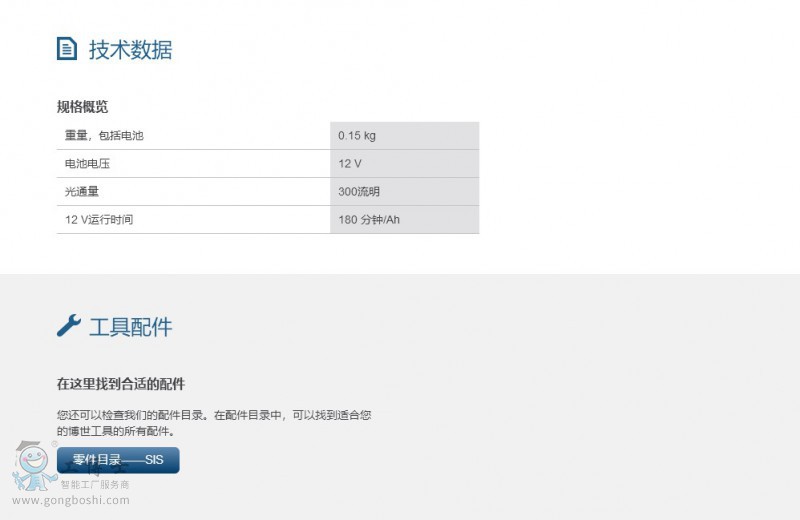Select the 技术数据 section heading
This screenshot has height=520, width=800.
130,50
